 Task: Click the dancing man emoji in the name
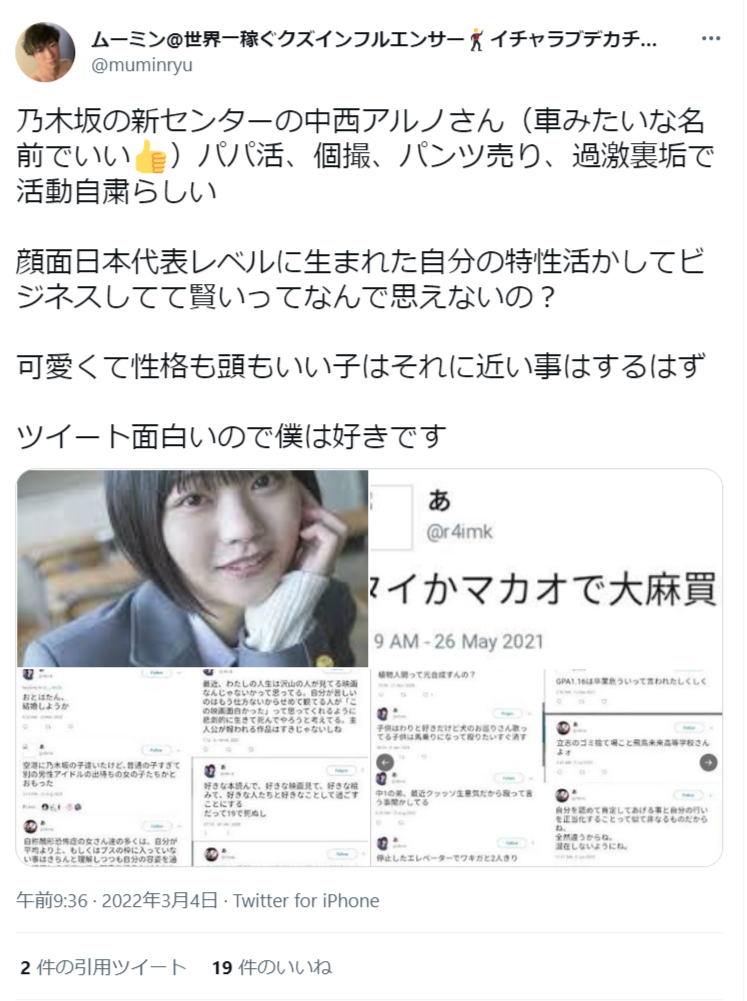coord(476,40)
